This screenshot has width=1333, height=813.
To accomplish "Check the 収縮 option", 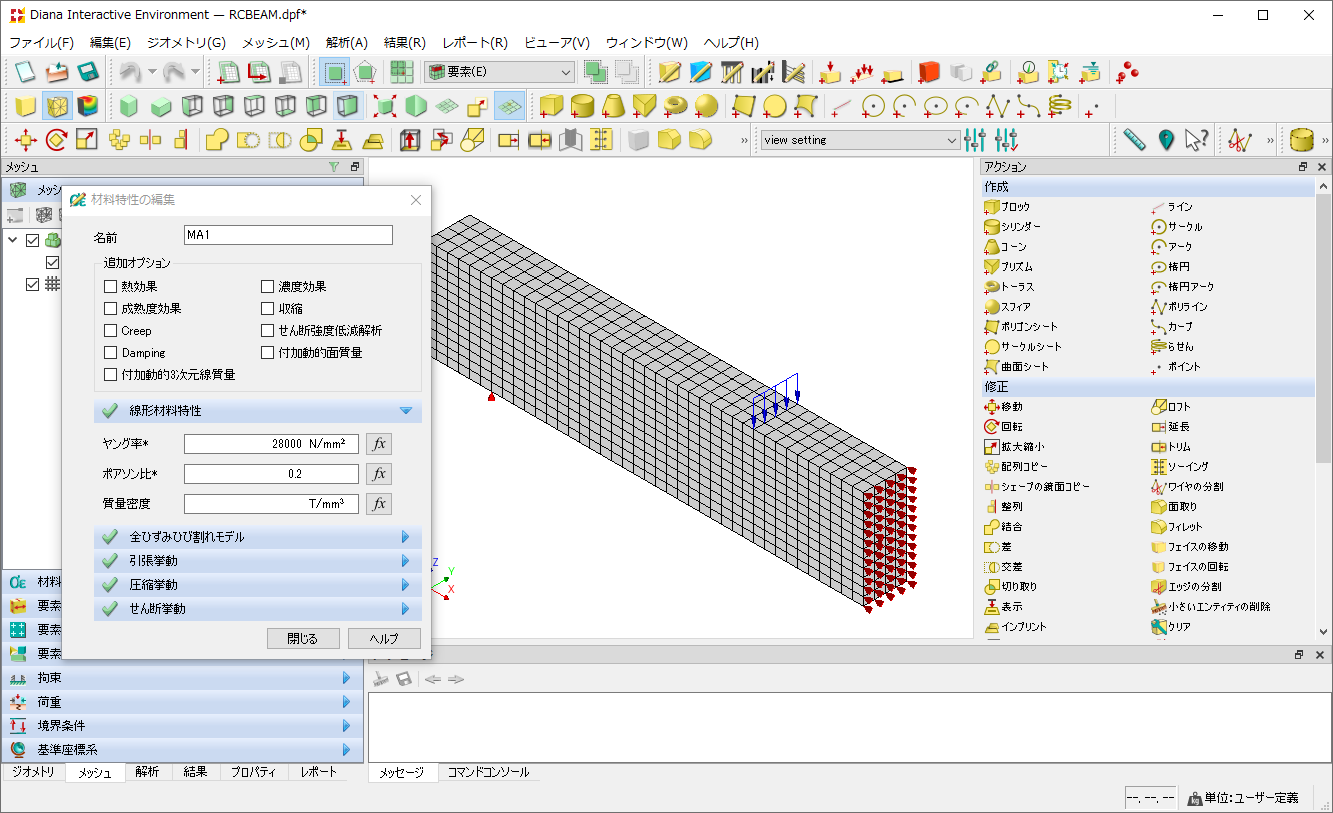I will pos(267,309).
